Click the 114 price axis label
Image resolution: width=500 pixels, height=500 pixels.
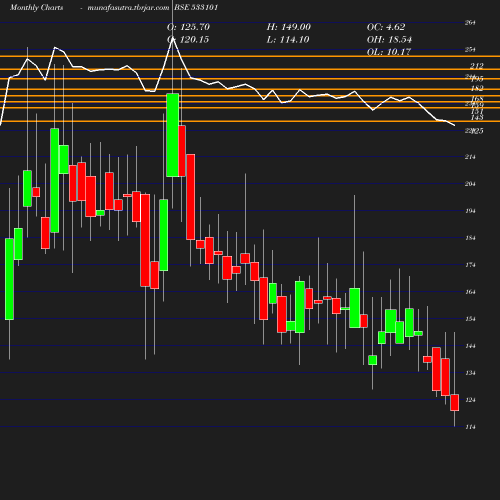point(470,427)
